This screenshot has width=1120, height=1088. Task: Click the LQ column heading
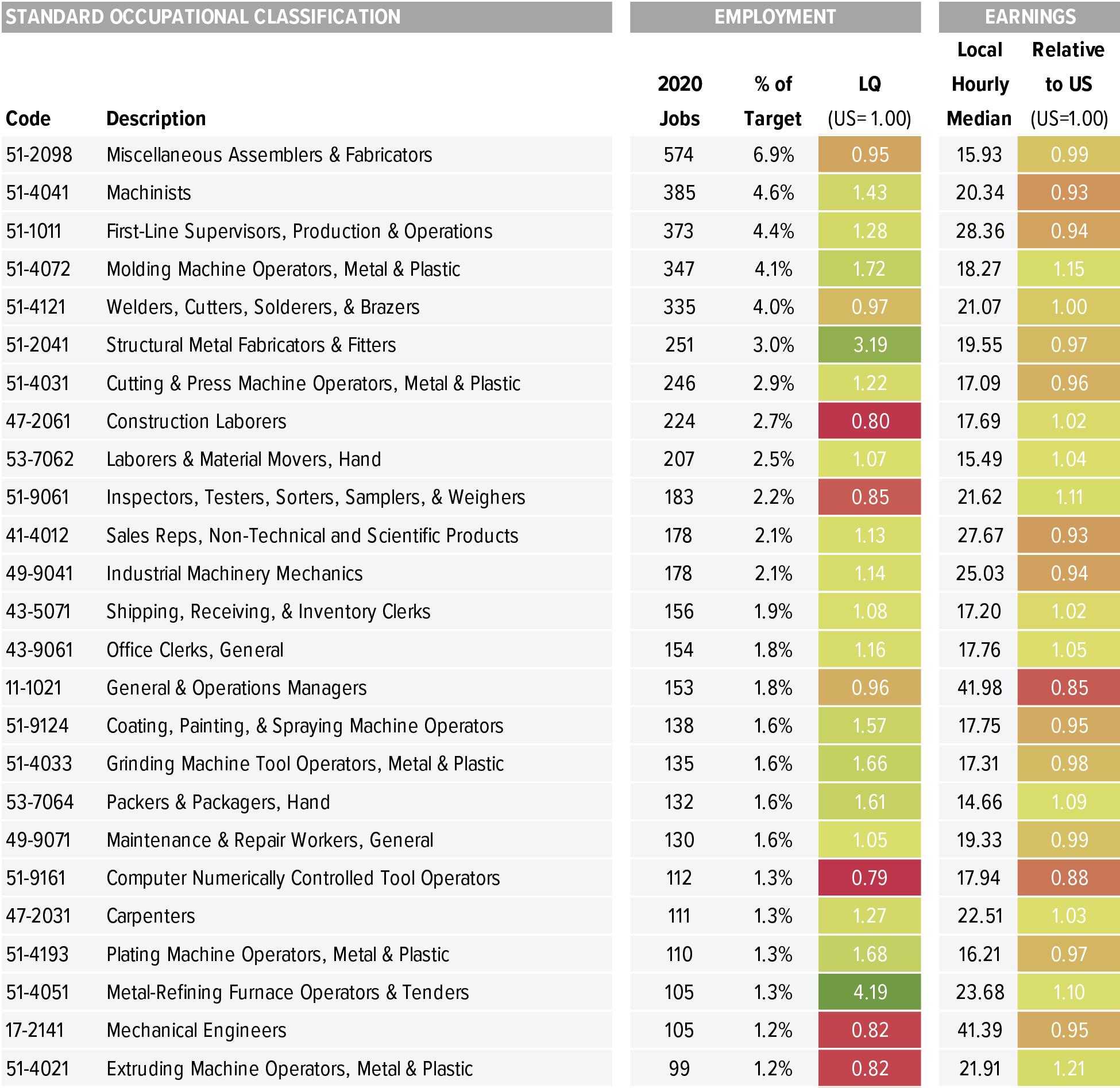[x=869, y=84]
